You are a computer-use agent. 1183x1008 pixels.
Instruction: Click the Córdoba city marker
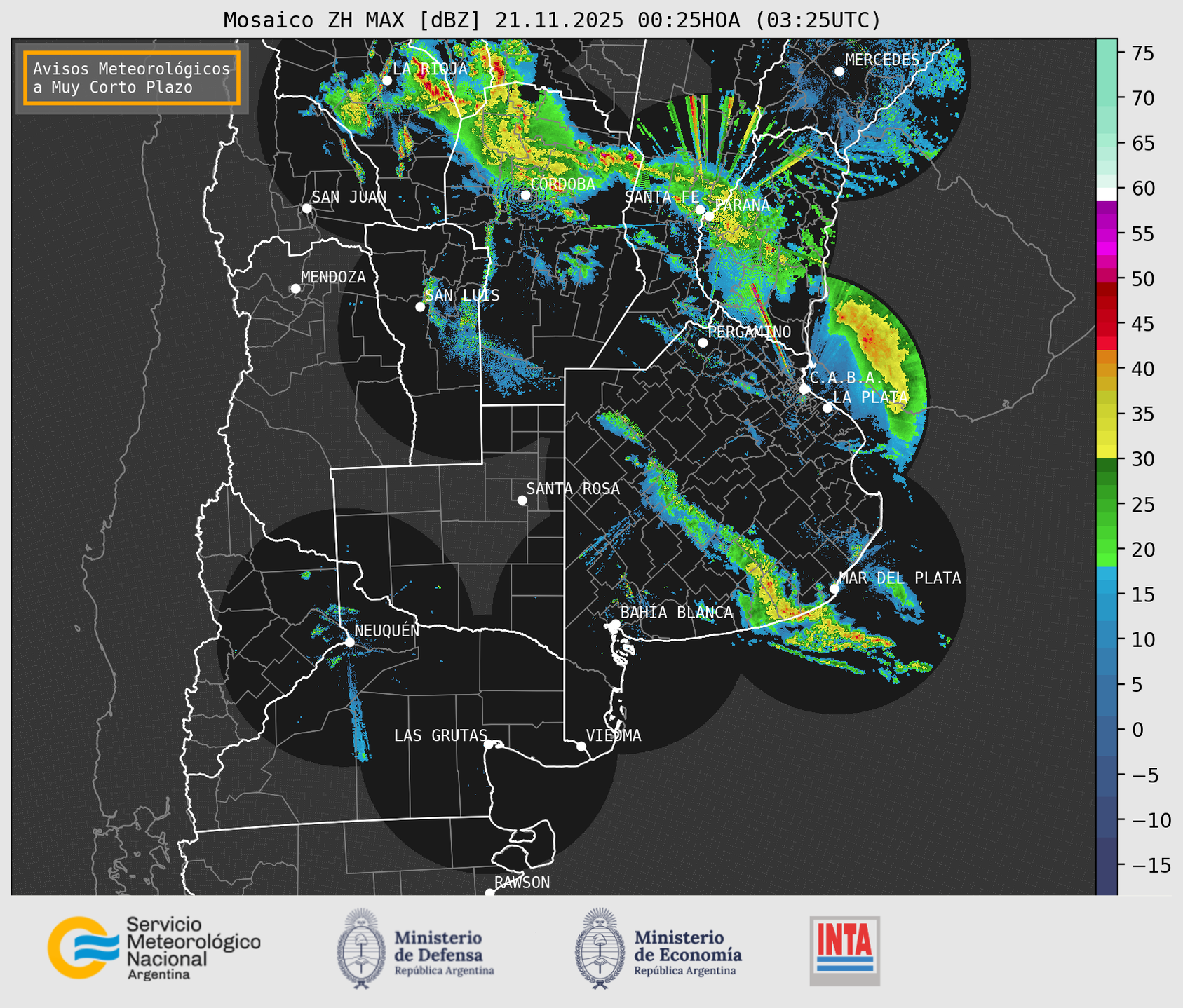525,195
